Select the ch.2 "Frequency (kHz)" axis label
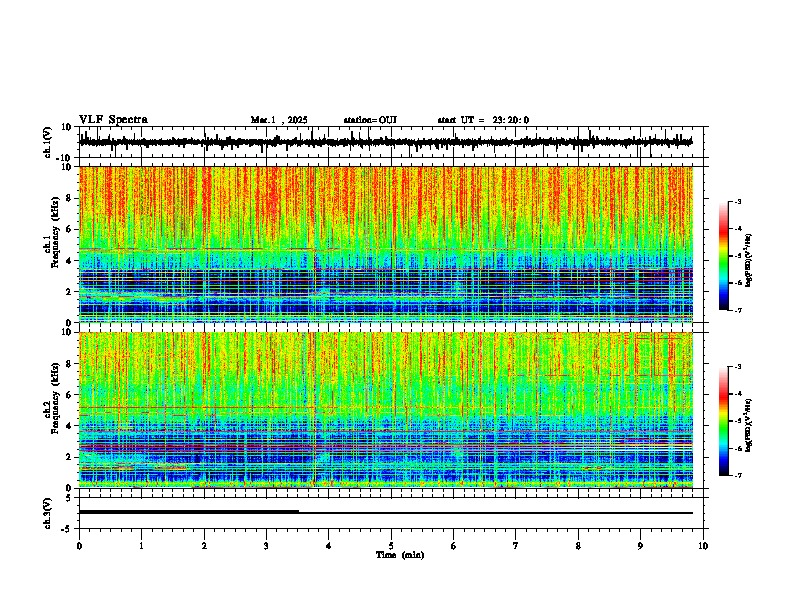Viewport: 792px width, 612px height. coord(55,398)
